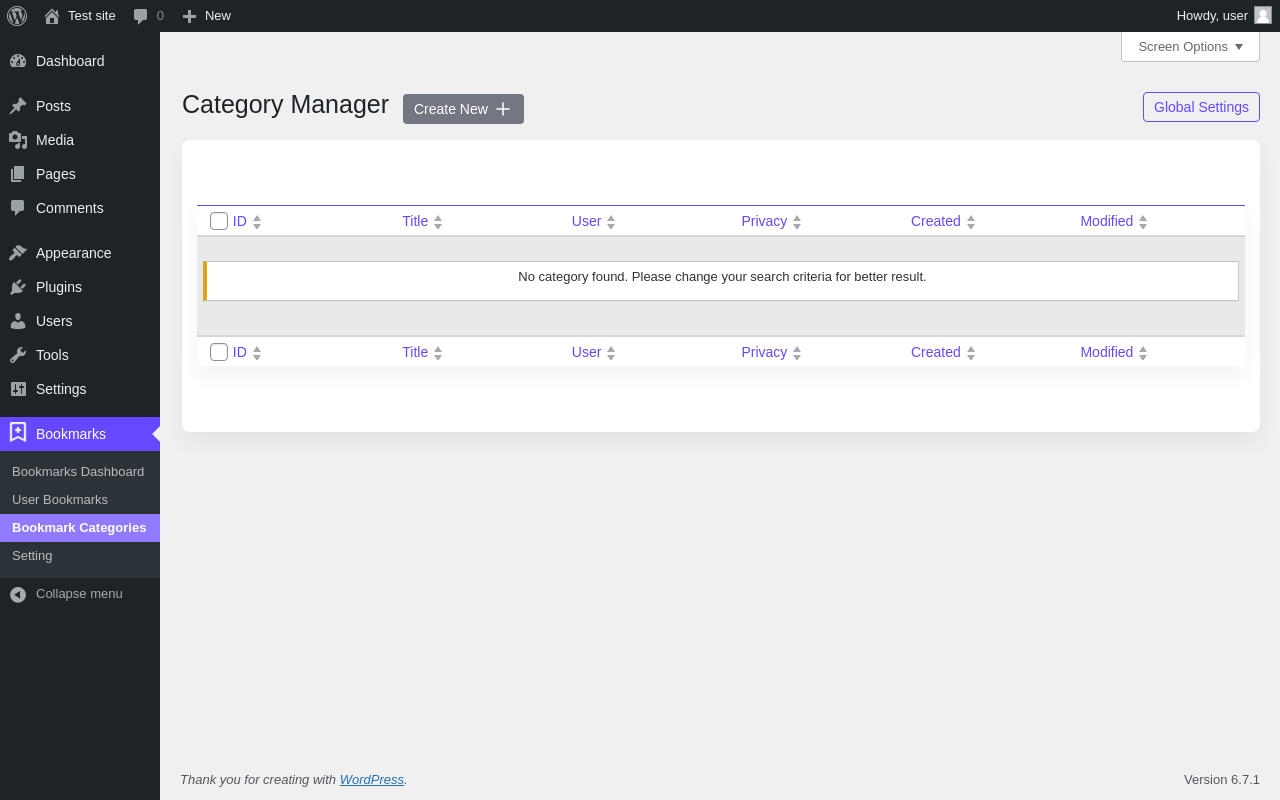This screenshot has width=1280, height=800.
Task: Open the comments bubble icon in admin bar
Action: coord(141,16)
